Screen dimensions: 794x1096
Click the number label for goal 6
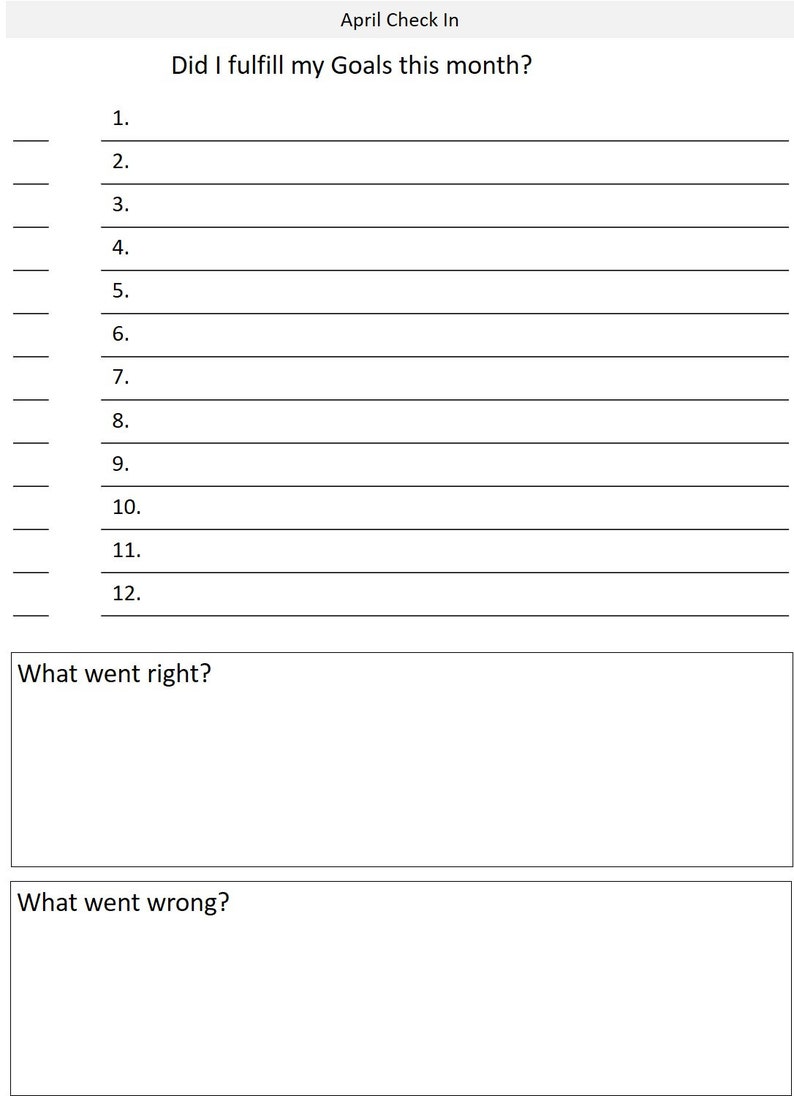tap(120, 334)
